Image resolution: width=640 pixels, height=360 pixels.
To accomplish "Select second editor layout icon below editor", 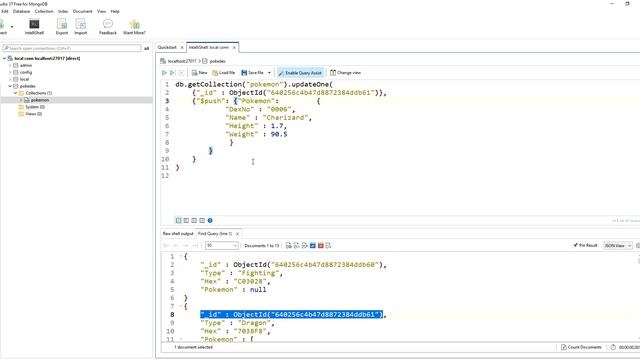I will click(x=186, y=220).
